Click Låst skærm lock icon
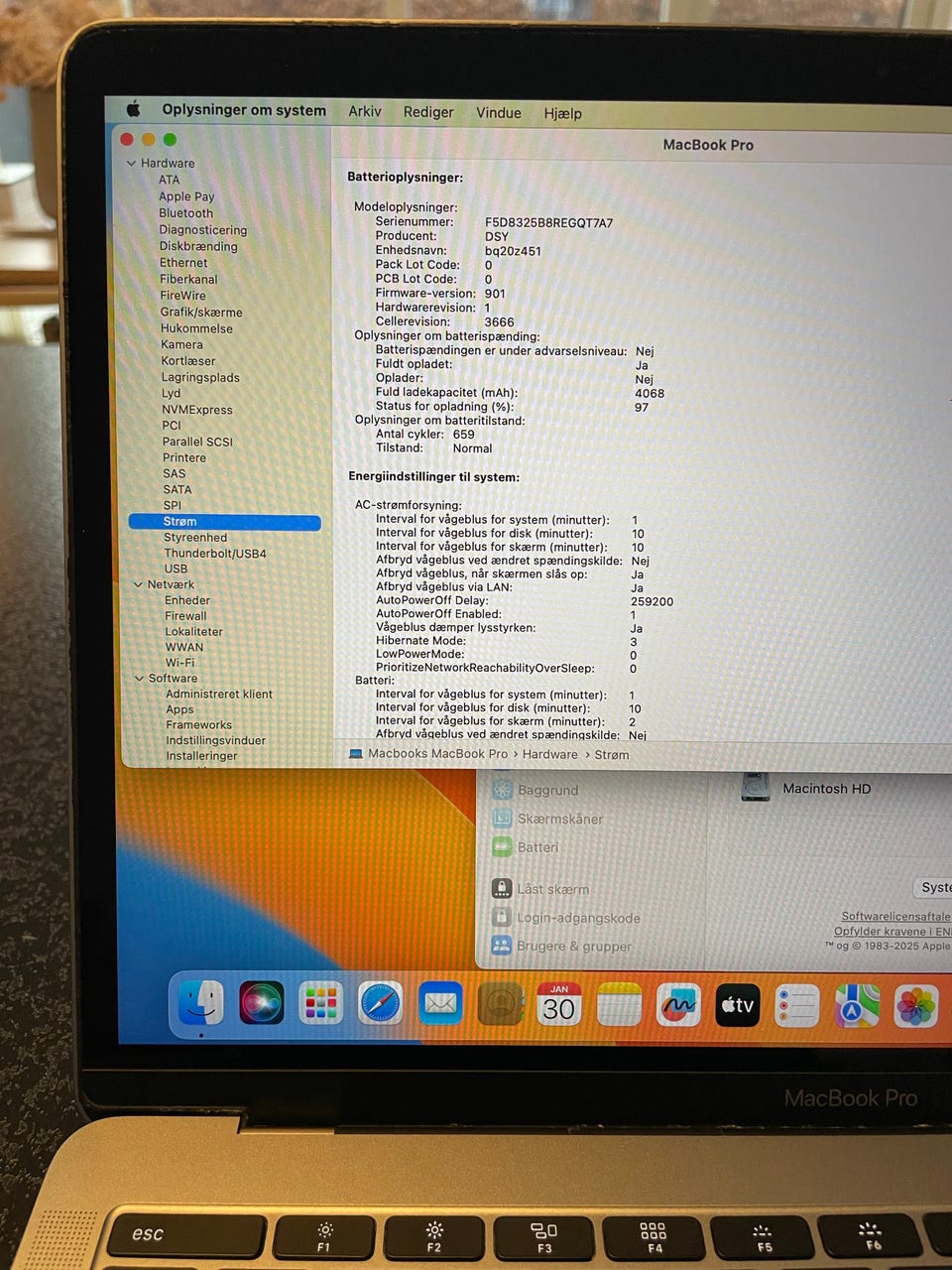This screenshot has width=952, height=1270. pos(502,888)
